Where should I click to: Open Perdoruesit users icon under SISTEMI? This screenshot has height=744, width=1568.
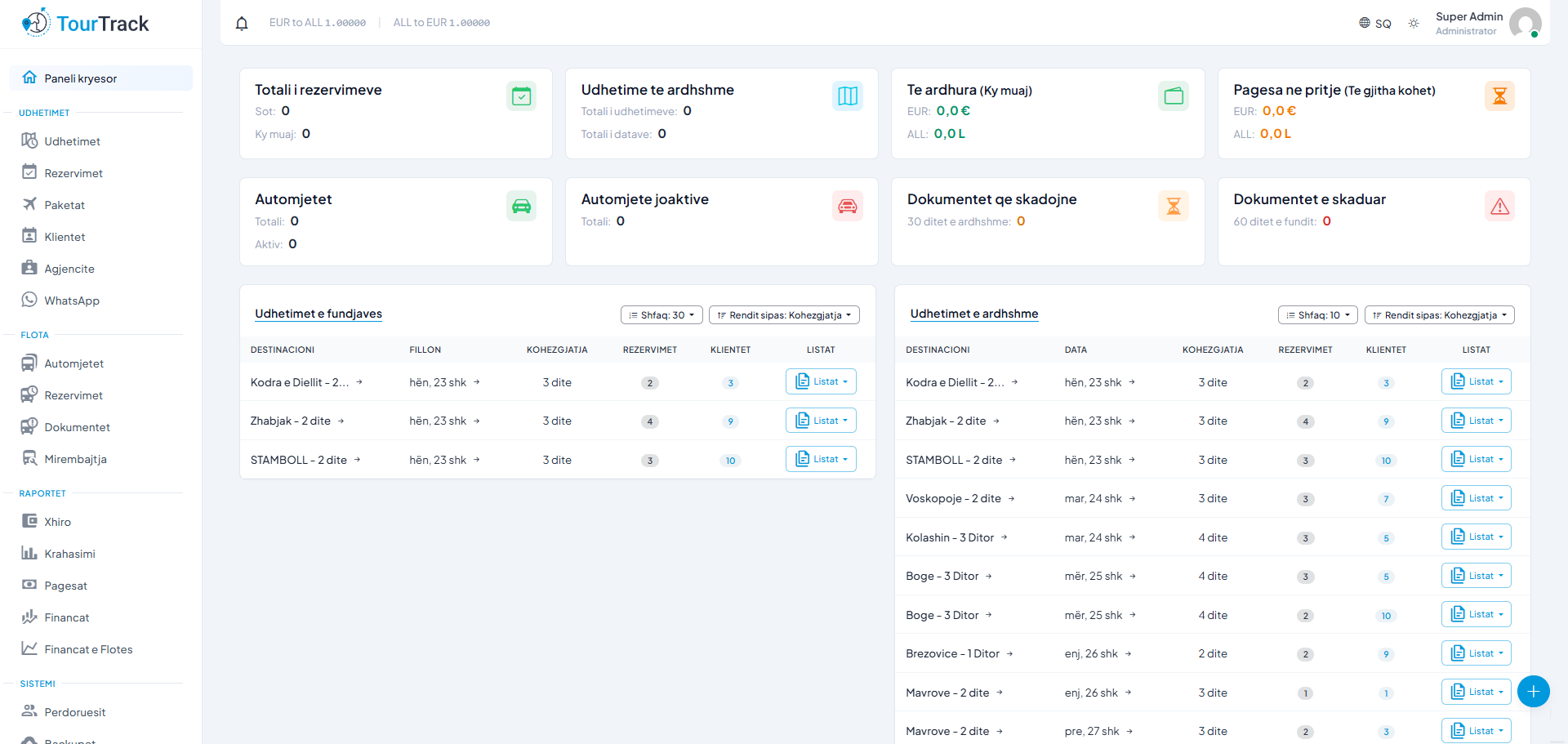[29, 711]
